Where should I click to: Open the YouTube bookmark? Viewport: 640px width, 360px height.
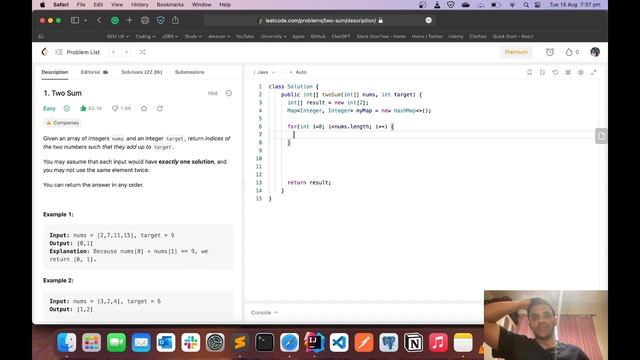click(x=245, y=36)
